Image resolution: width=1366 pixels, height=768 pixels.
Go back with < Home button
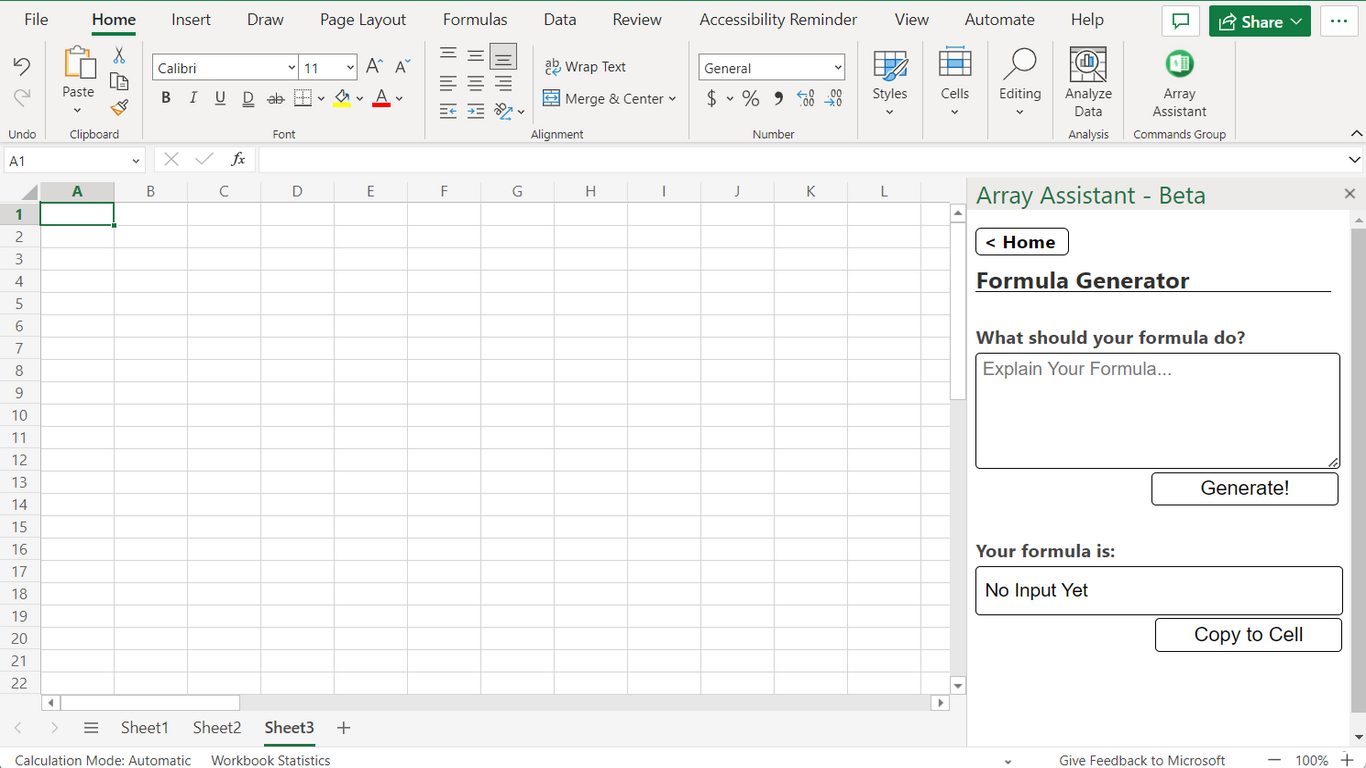[x=1022, y=242]
